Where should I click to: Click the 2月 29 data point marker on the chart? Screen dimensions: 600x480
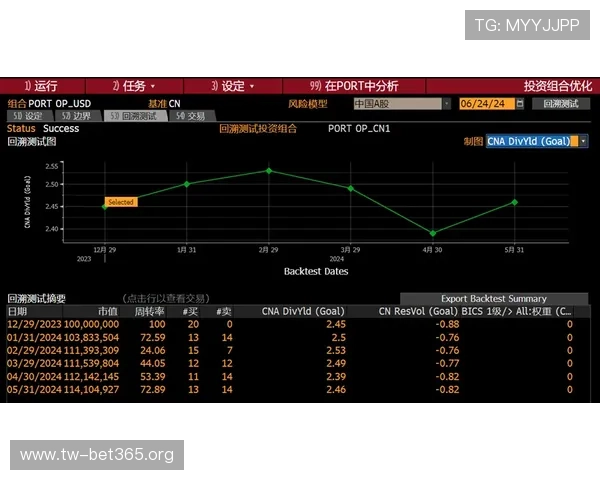(x=268, y=170)
